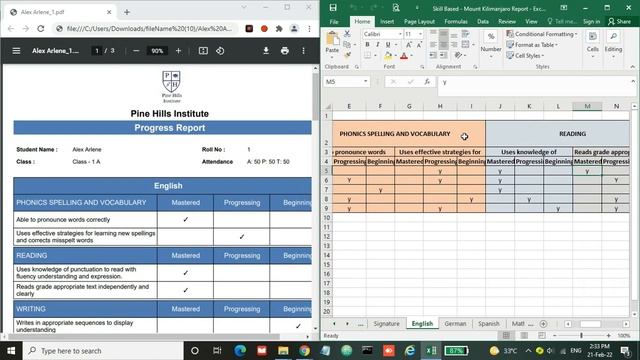Image resolution: width=640 pixels, height=360 pixels.
Task: Open Cell Styles gallery
Action: tap(525, 56)
